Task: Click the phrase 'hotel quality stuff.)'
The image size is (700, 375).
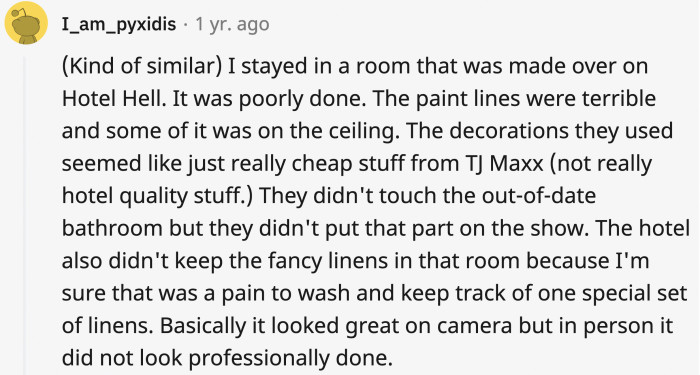Action: 157,196
